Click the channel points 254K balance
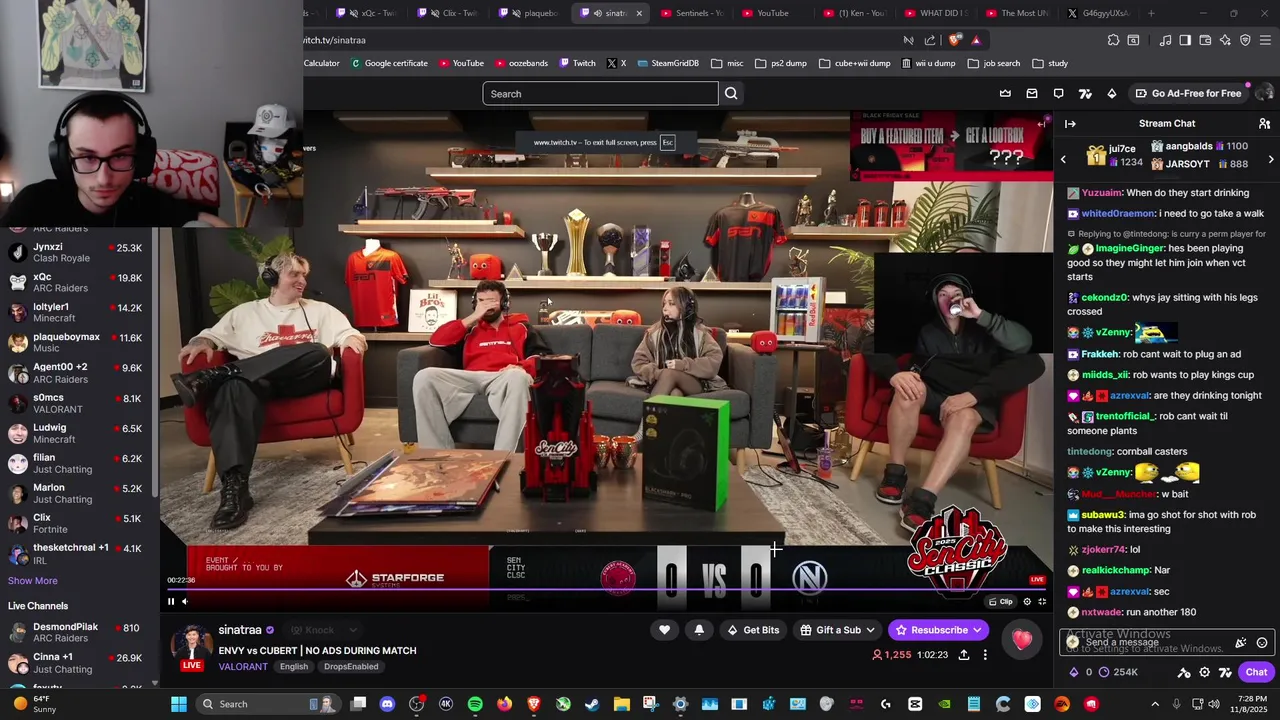The height and width of the screenshot is (720, 1280). 1116,672
